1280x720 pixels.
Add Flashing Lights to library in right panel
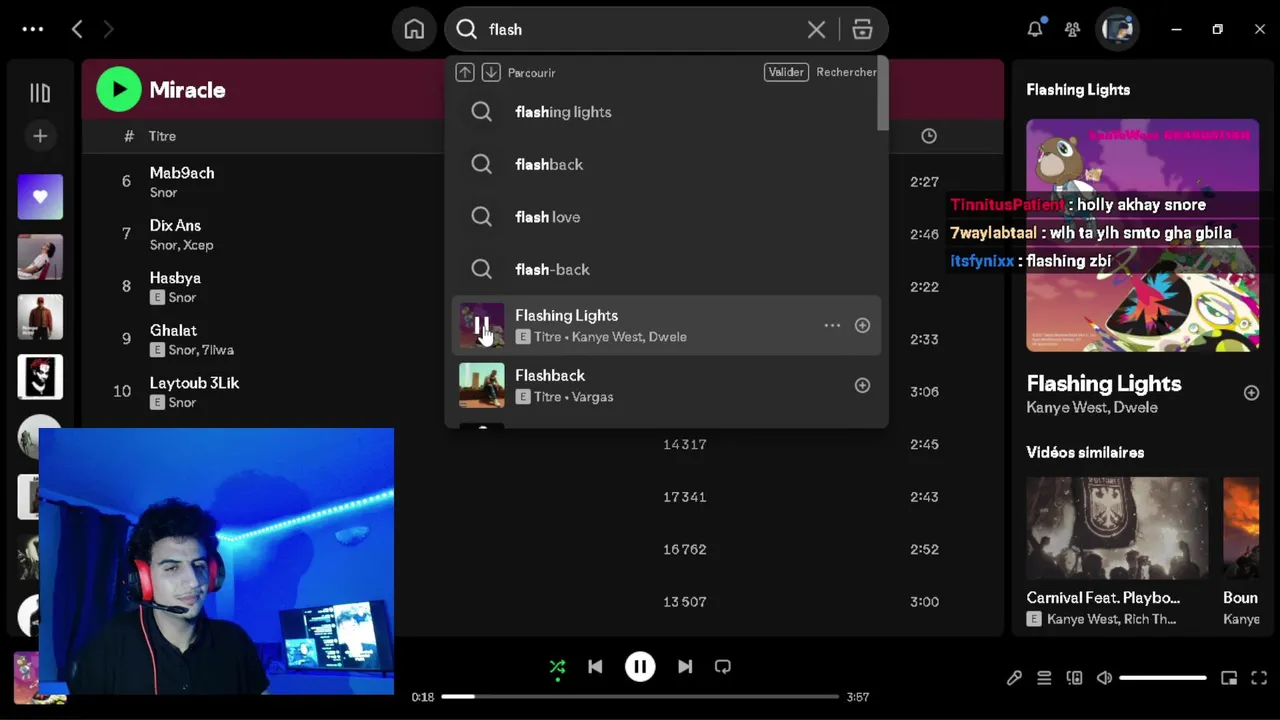pyautogui.click(x=1251, y=393)
